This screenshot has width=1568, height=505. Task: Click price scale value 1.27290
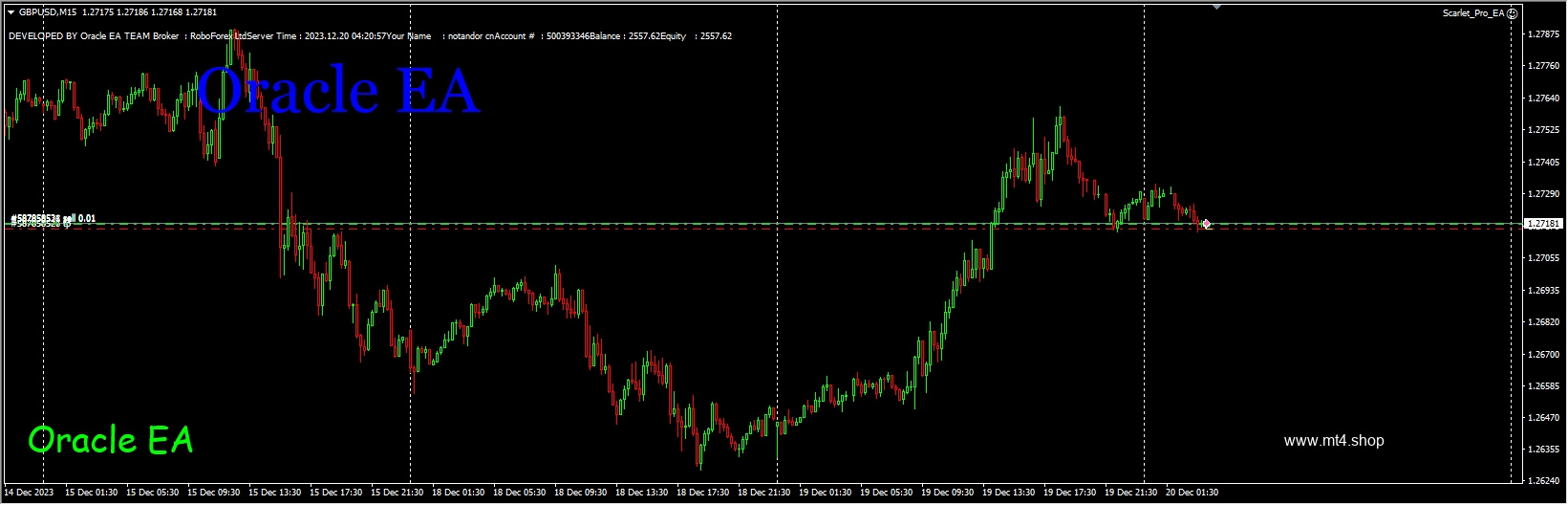pos(1544,194)
